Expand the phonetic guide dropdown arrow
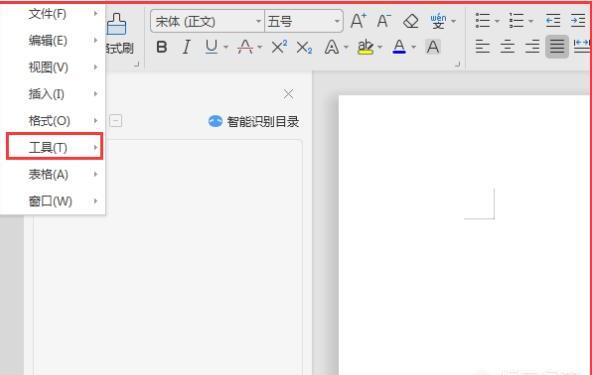The height and width of the screenshot is (375, 592). [454, 21]
